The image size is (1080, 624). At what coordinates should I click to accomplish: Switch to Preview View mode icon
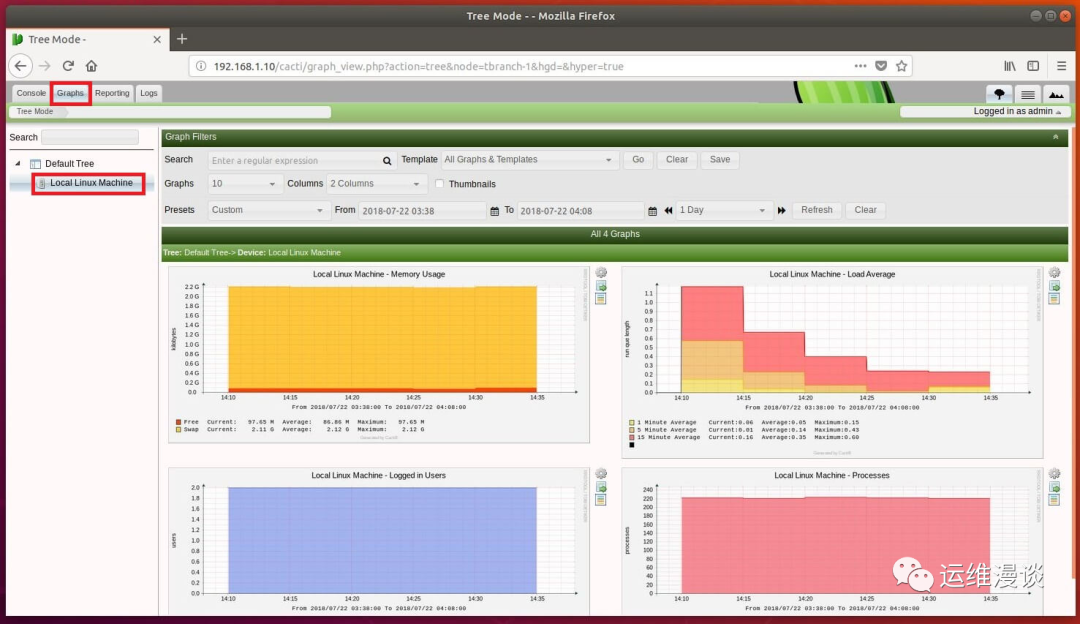click(1056, 94)
